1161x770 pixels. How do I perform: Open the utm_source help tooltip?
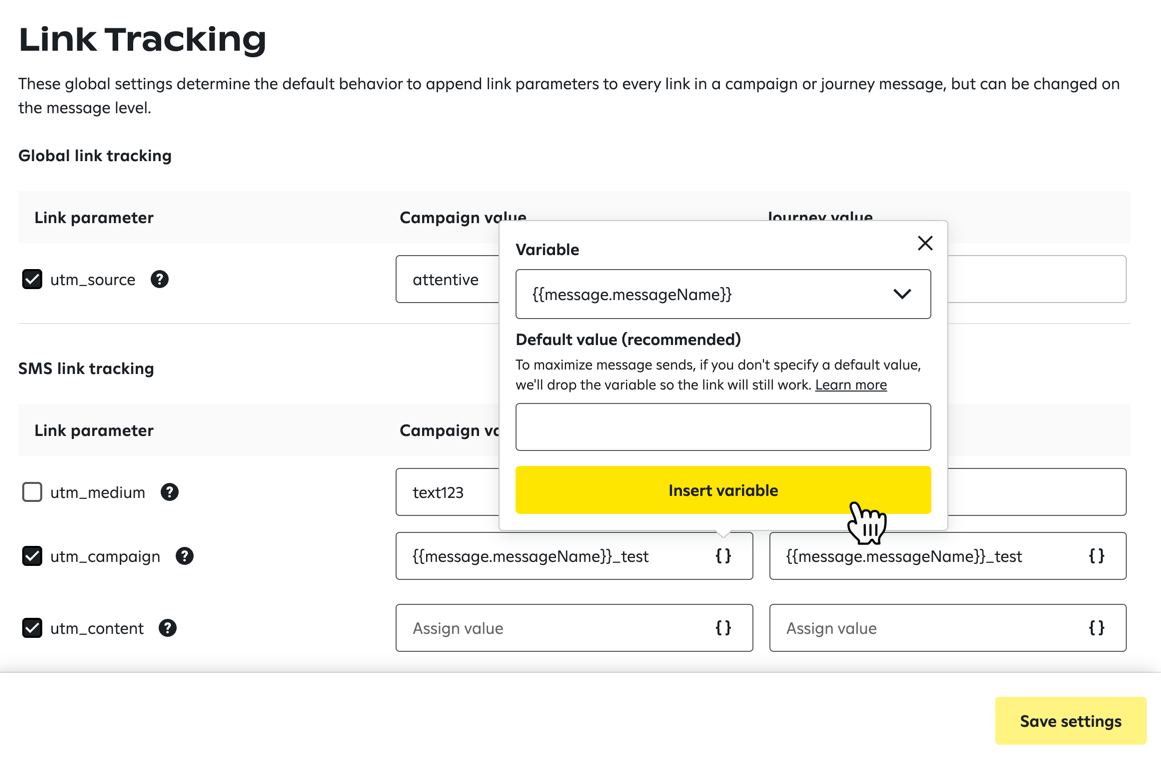159,279
